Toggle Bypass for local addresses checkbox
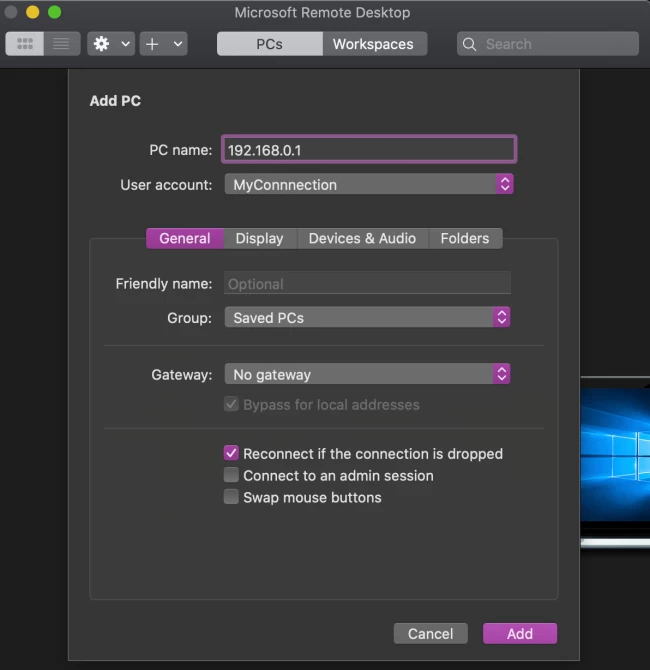The width and height of the screenshot is (650, 670). (x=231, y=404)
